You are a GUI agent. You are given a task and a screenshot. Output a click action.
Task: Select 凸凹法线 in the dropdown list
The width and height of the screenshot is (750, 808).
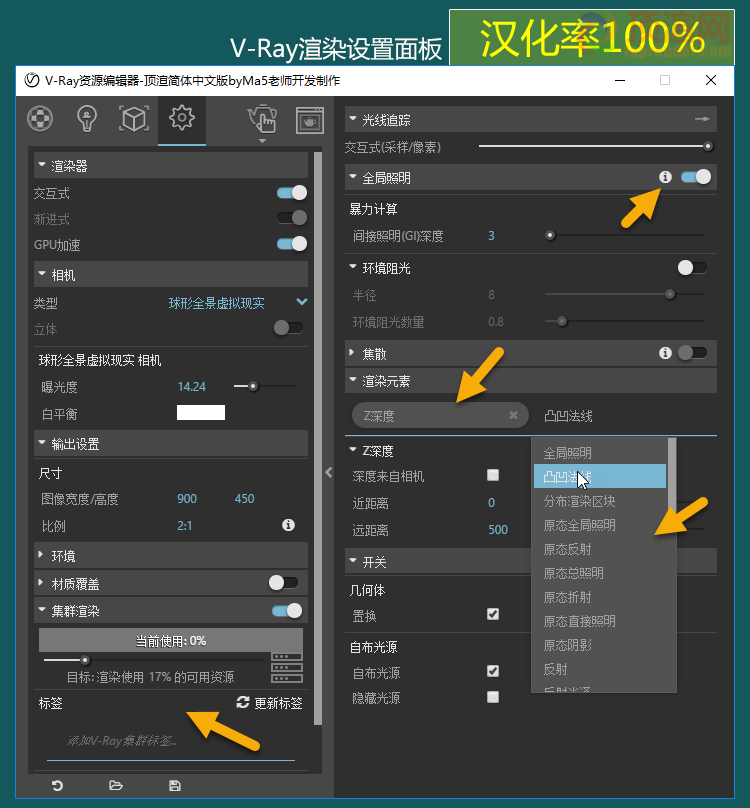pyautogui.click(x=600, y=477)
